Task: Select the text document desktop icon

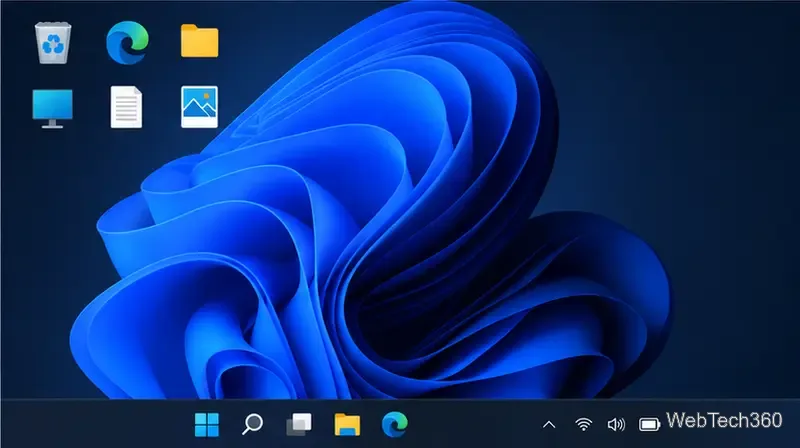Action: (x=126, y=107)
